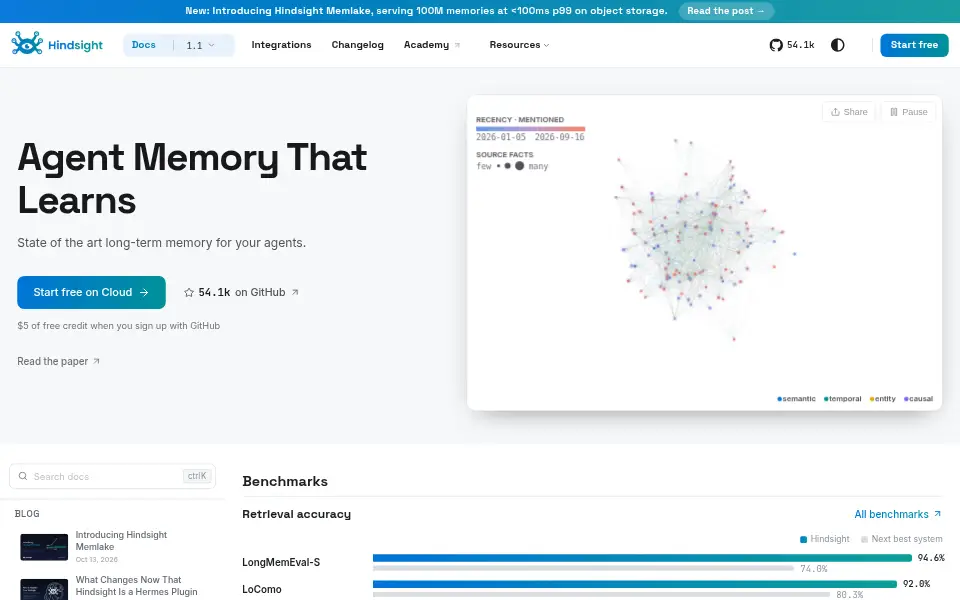Click the Introducing Hindsight Memlake blog title
Image resolution: width=960 pixels, height=600 pixels.
pos(121,541)
